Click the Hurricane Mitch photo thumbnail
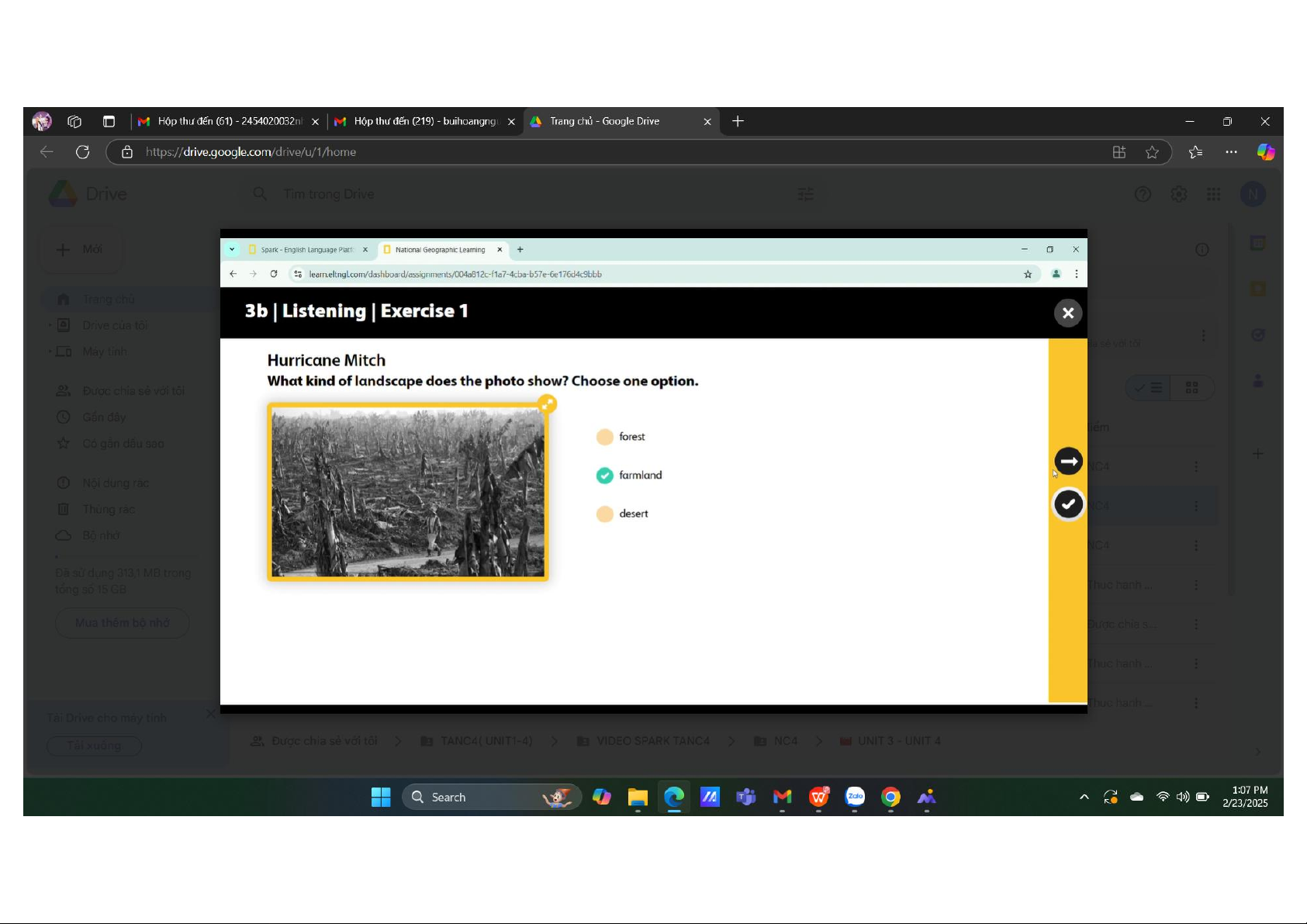Screen dimensions: 1307x924 tap(407, 493)
